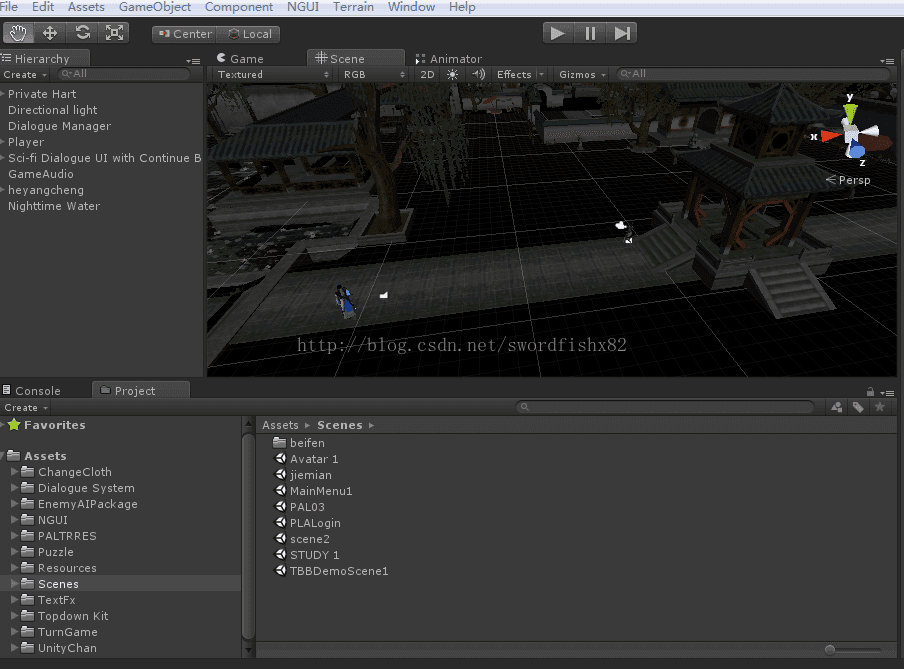Open Gizmos dropdown
Viewport: 904px width, 669px height.
click(582, 74)
